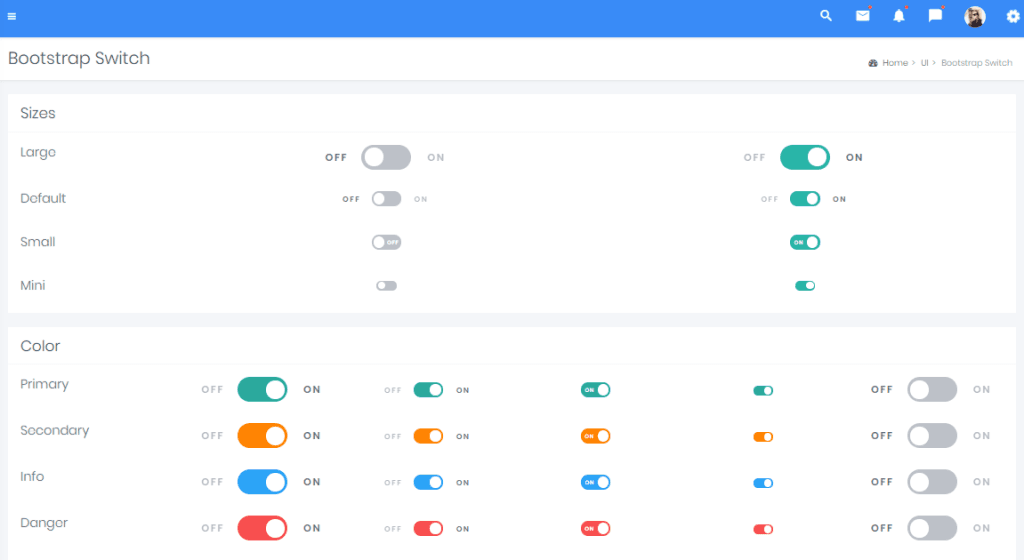Toggle the small Primary ON switch
Viewport: 1024px width, 560px height.
tap(596, 390)
